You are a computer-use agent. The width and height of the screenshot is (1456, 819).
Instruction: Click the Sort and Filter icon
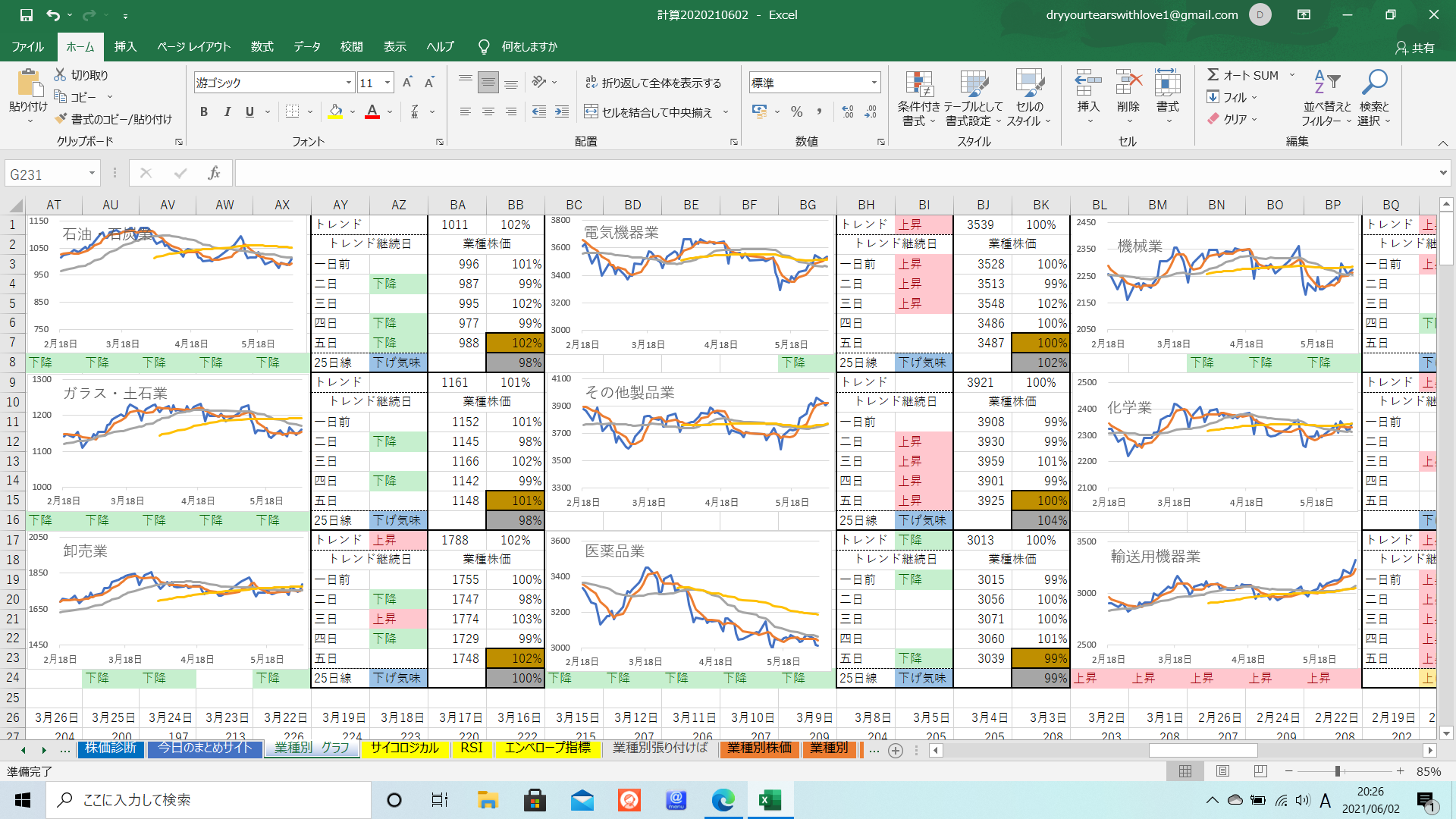(1326, 82)
